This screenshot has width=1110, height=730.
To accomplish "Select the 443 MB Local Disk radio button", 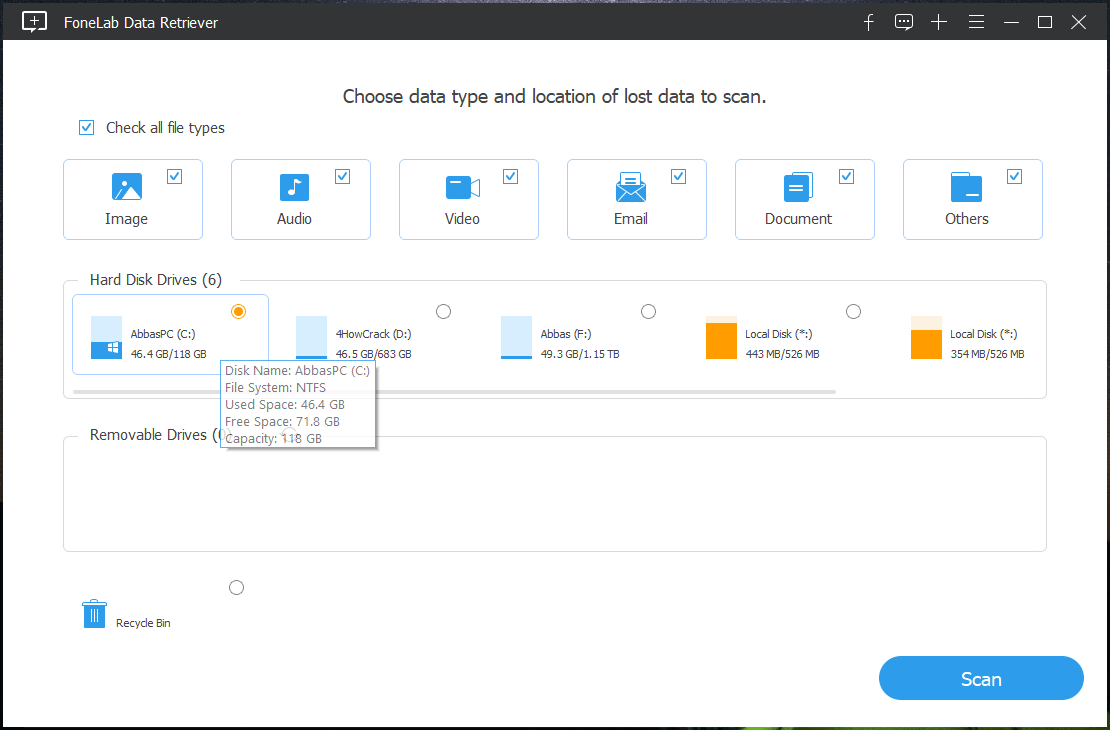I will click(854, 312).
